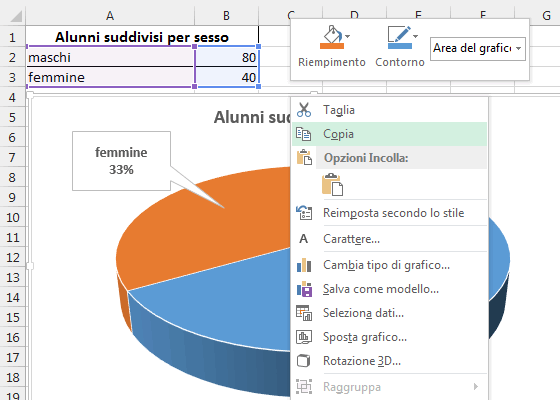Click the scissors icon next to Taglia
This screenshot has height=400, width=560.
point(304,110)
